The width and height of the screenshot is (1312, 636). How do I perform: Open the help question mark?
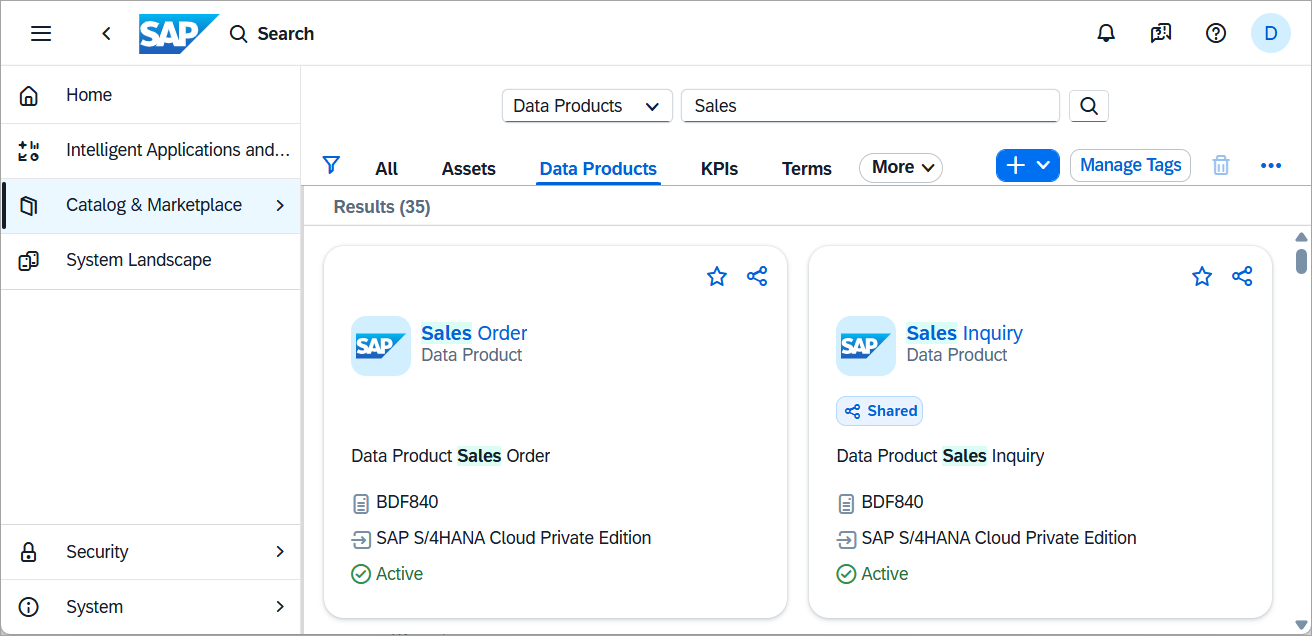pos(1216,34)
